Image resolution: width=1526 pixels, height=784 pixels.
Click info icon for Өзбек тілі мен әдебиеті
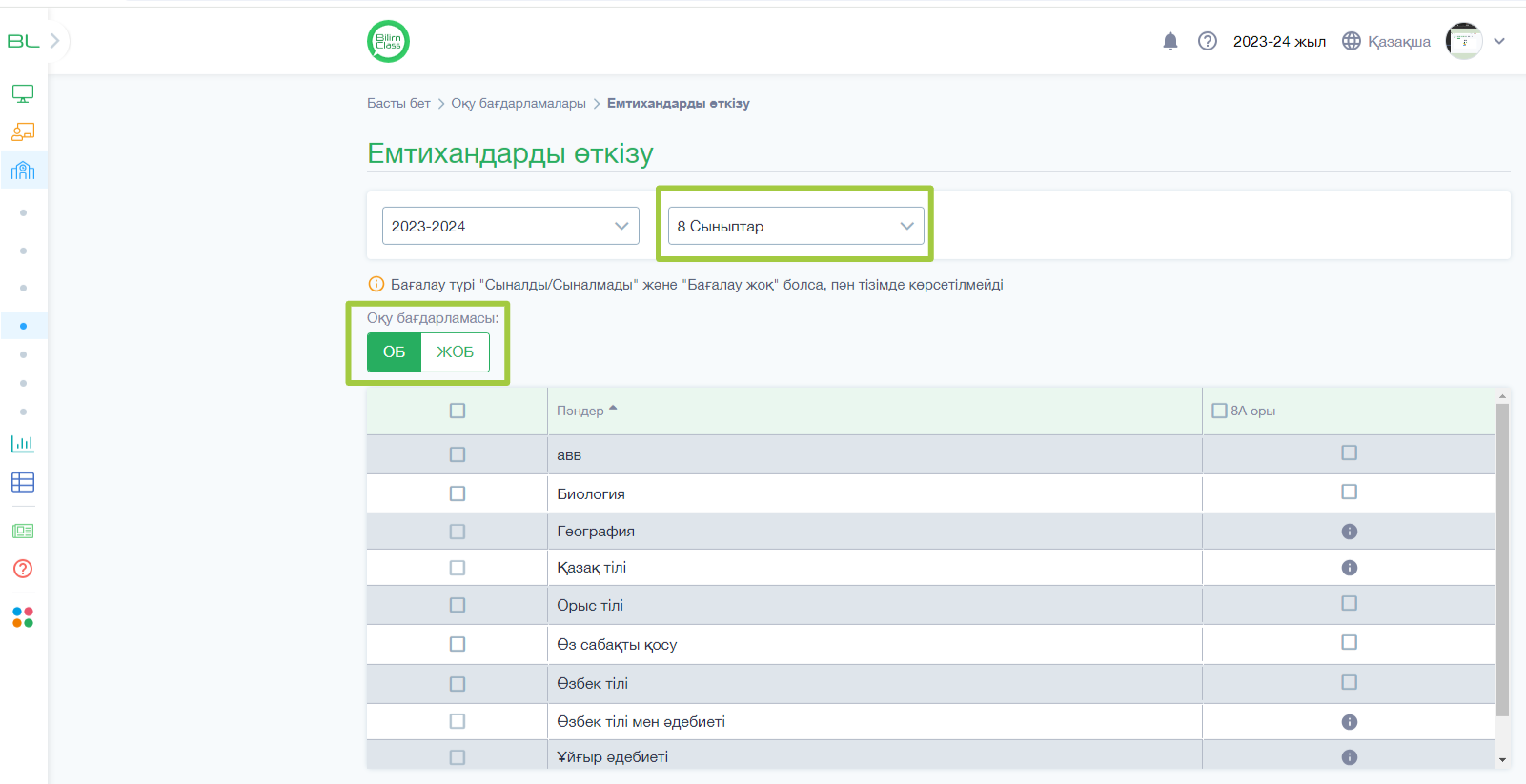[1349, 722]
